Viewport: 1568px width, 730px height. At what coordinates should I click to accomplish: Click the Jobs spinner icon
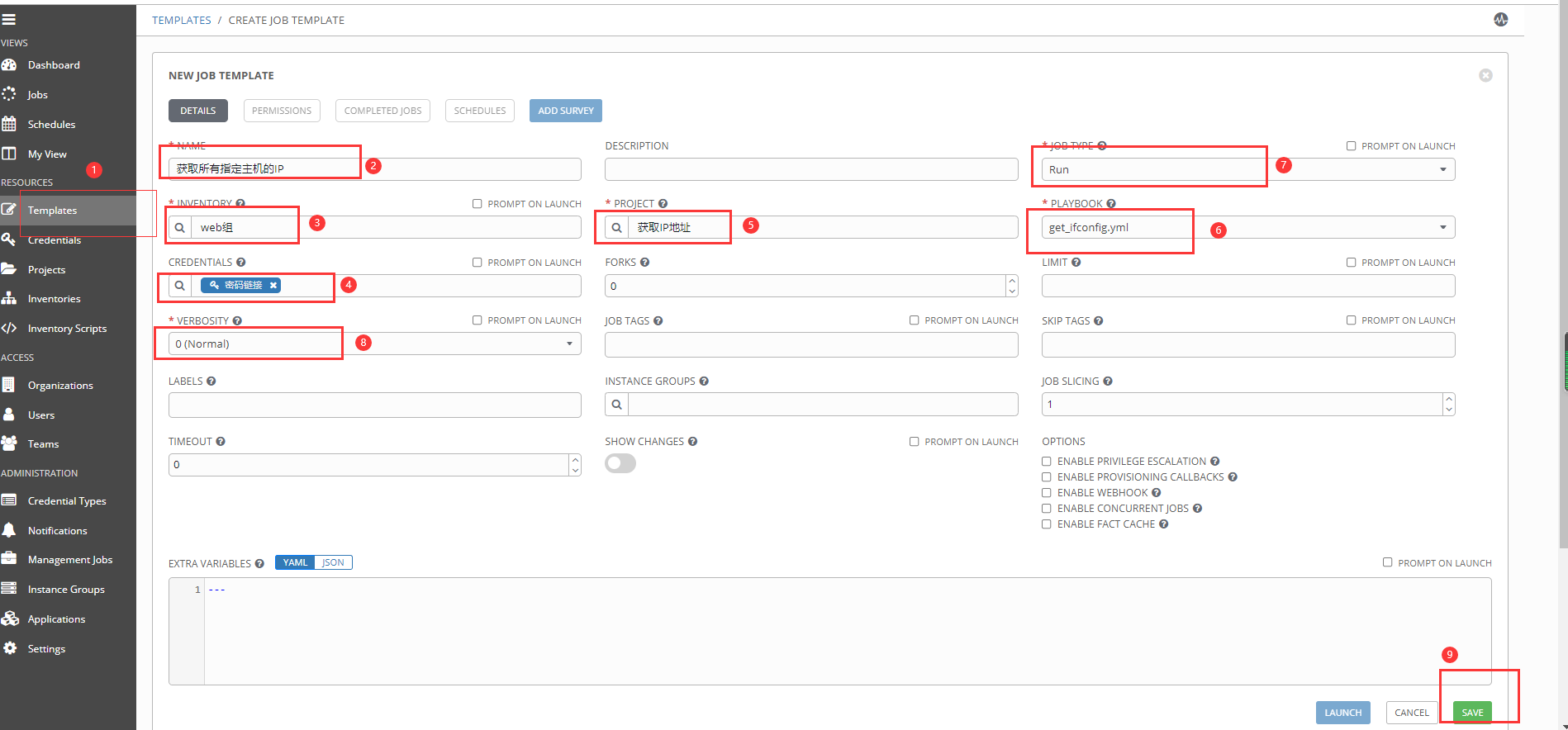(9, 94)
